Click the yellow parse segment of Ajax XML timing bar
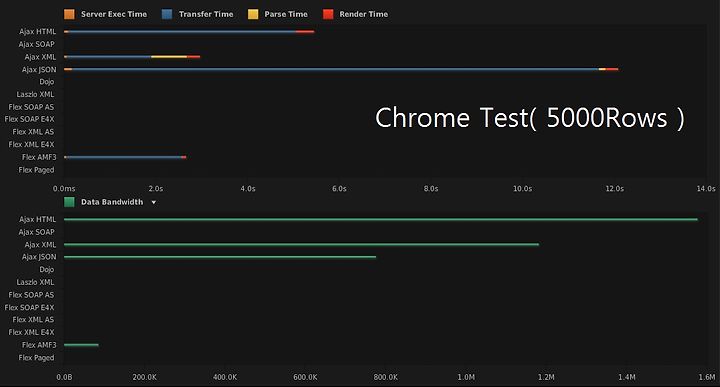Viewport: 720px width, 387px height. point(169,57)
